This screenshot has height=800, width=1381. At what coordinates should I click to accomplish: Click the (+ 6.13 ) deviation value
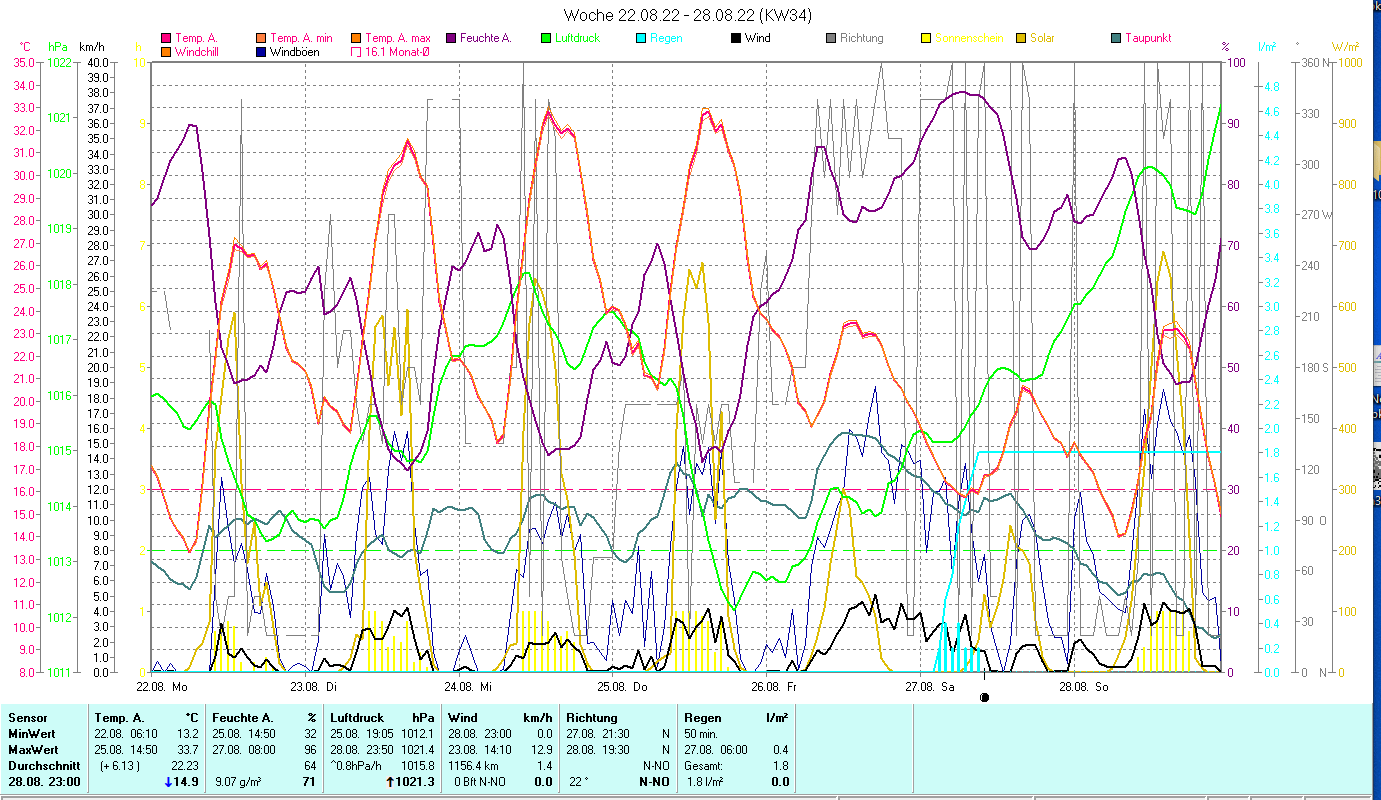(x=118, y=766)
